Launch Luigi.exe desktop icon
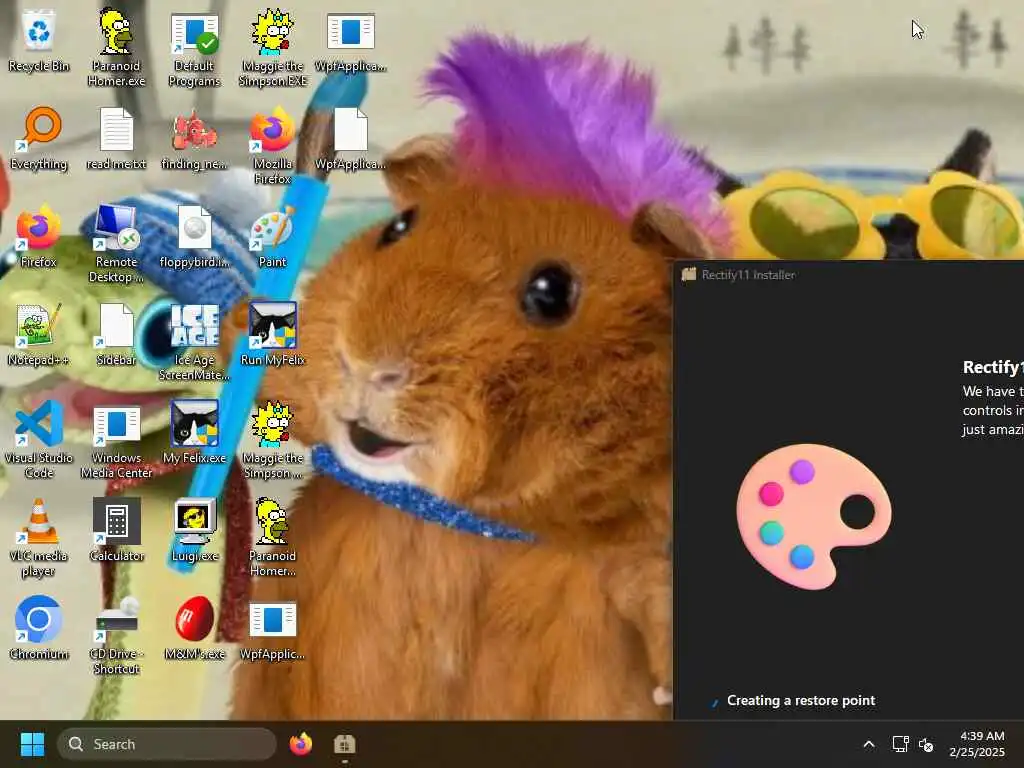 click(x=194, y=530)
